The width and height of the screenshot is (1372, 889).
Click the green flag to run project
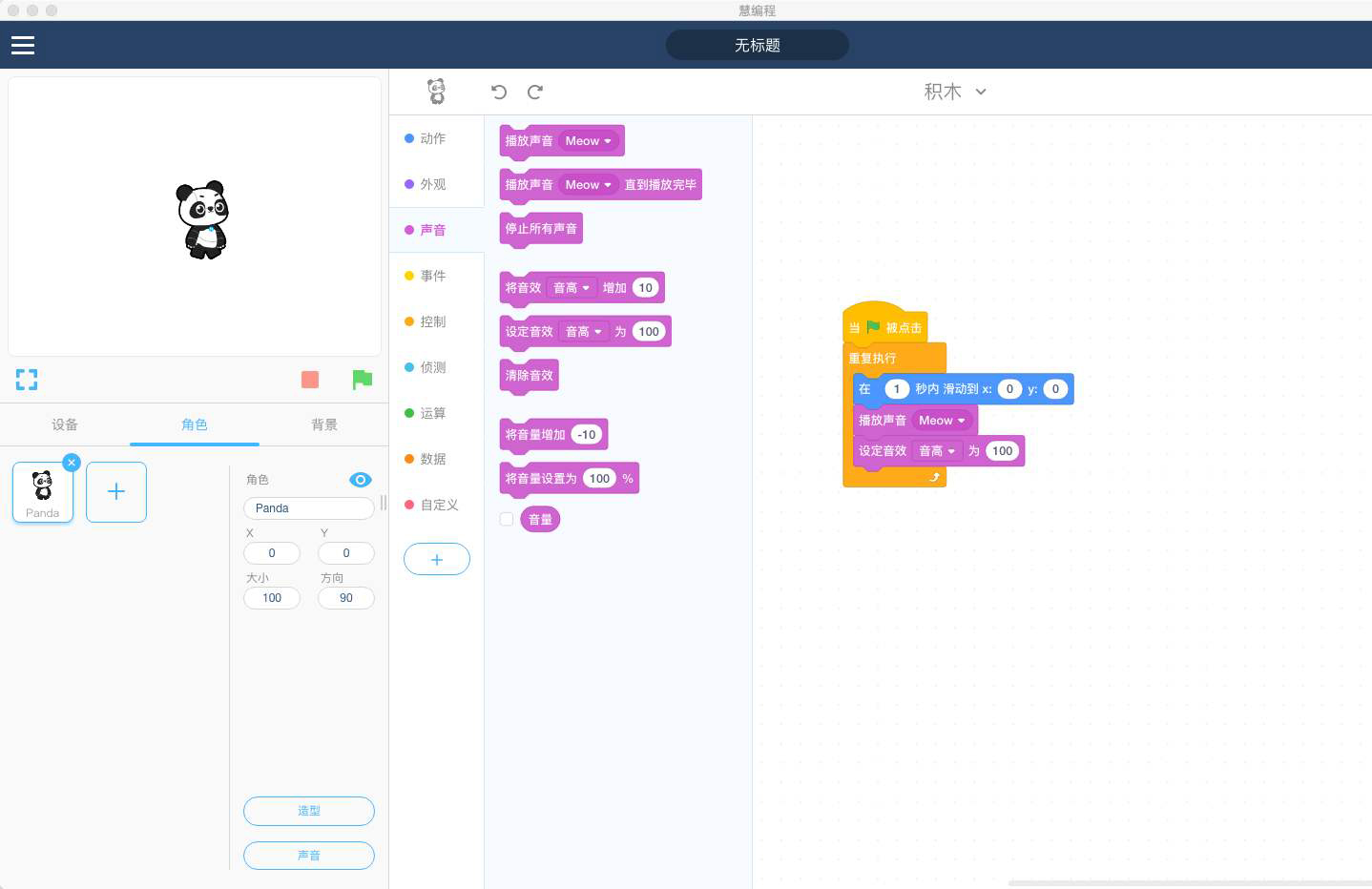tap(363, 380)
